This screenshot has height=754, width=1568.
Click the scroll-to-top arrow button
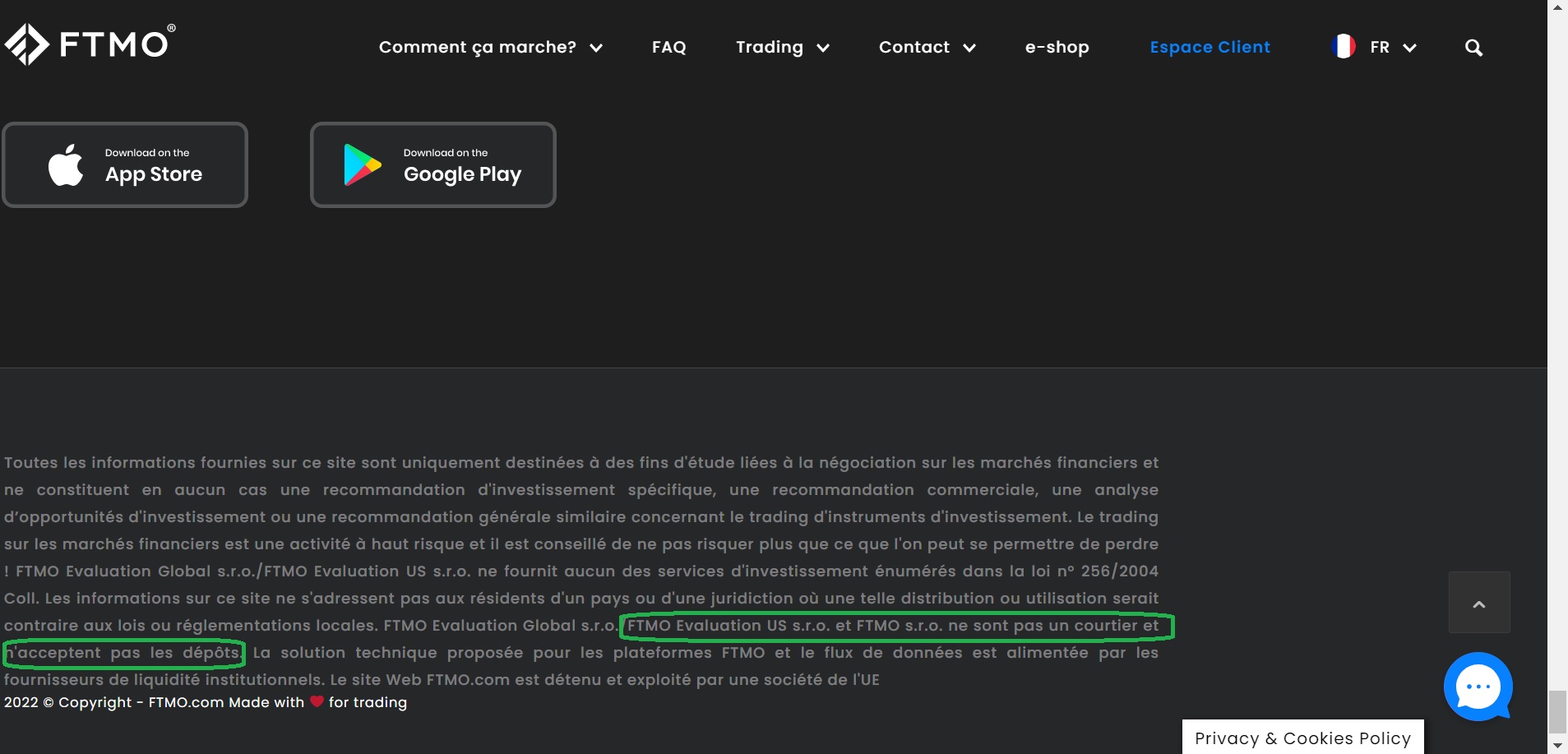tap(1478, 603)
